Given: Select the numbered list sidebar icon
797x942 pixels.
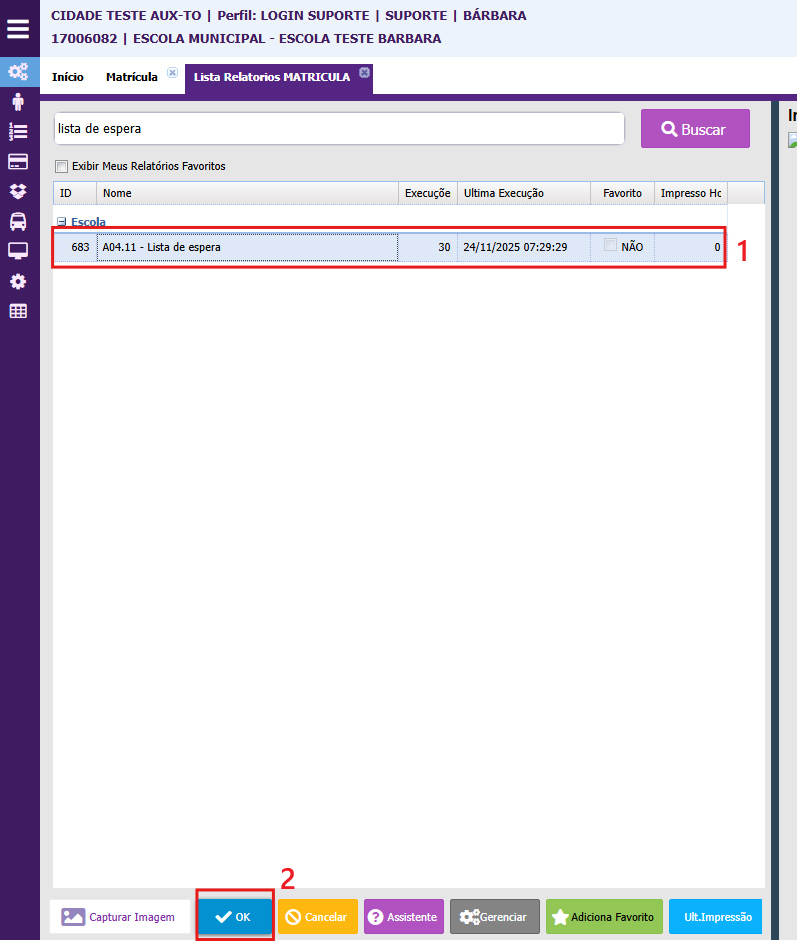Looking at the screenshot, I should 18,131.
